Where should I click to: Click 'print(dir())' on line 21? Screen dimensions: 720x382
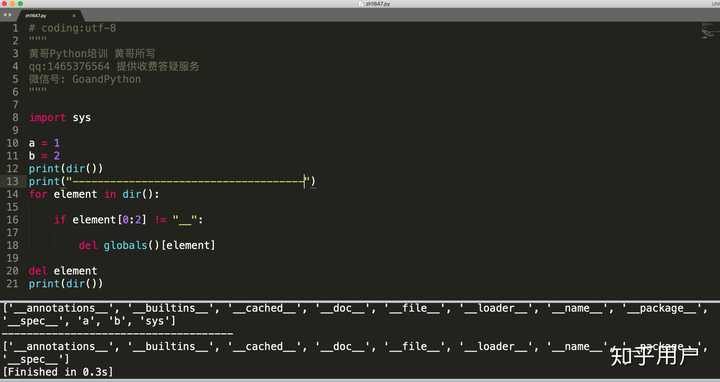66,284
